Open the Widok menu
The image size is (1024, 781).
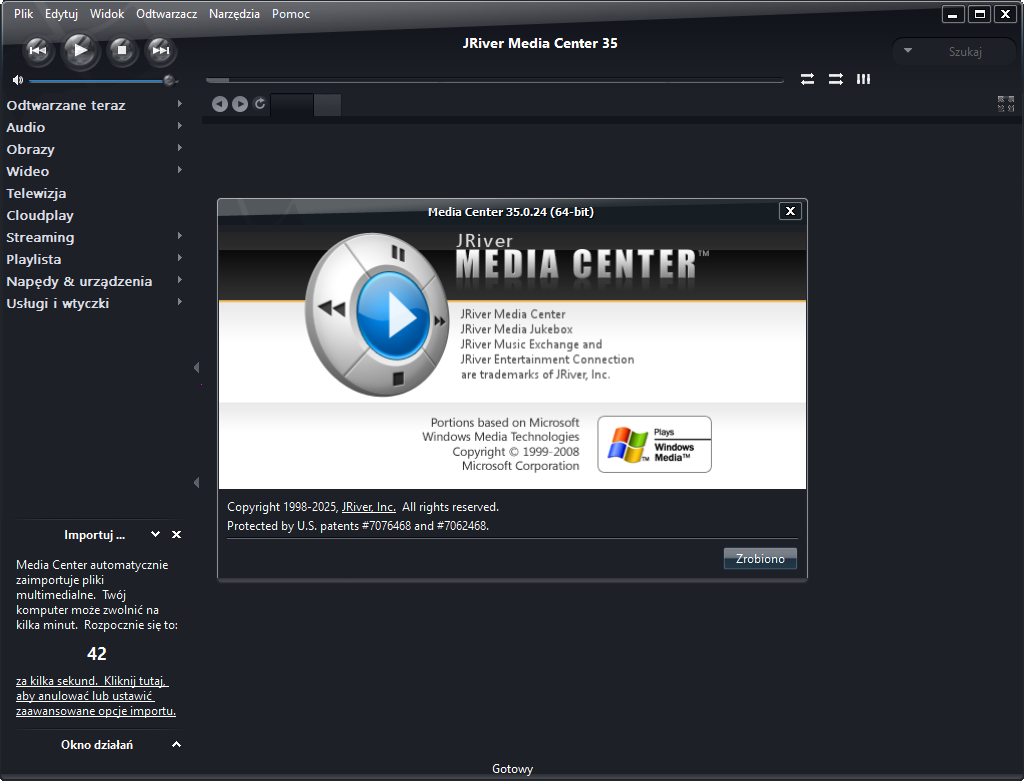pos(107,14)
